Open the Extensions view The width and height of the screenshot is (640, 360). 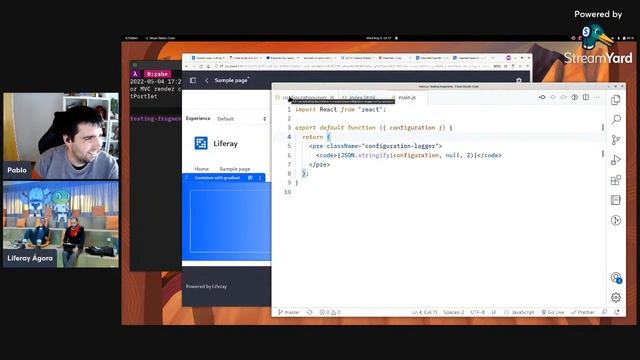click(x=616, y=180)
